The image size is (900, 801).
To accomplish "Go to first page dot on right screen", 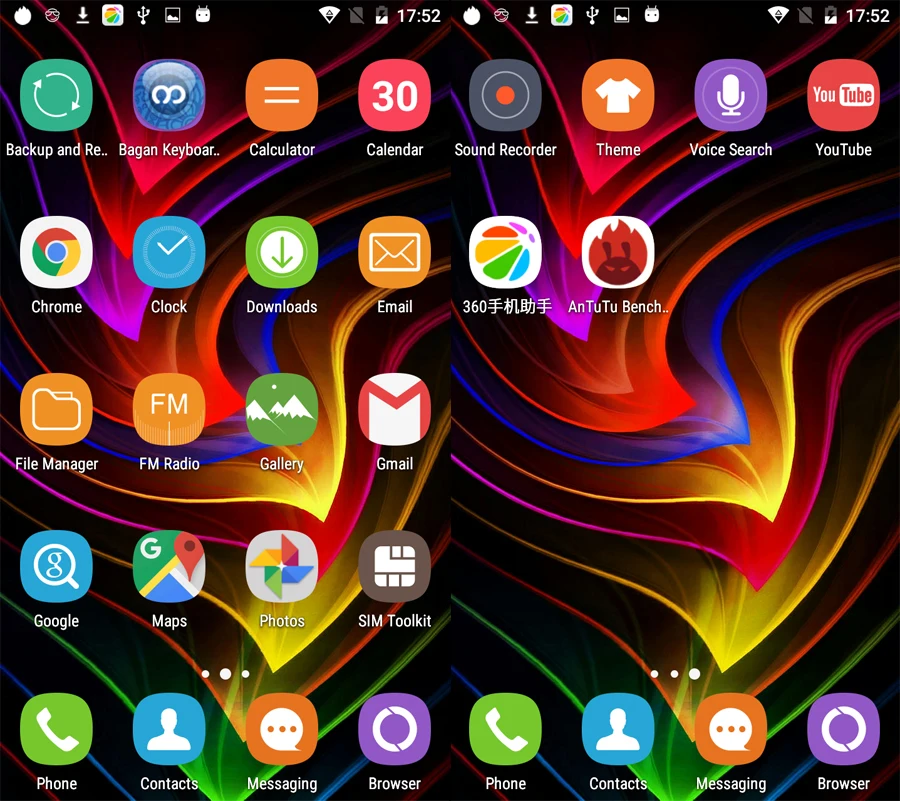I will click(654, 674).
